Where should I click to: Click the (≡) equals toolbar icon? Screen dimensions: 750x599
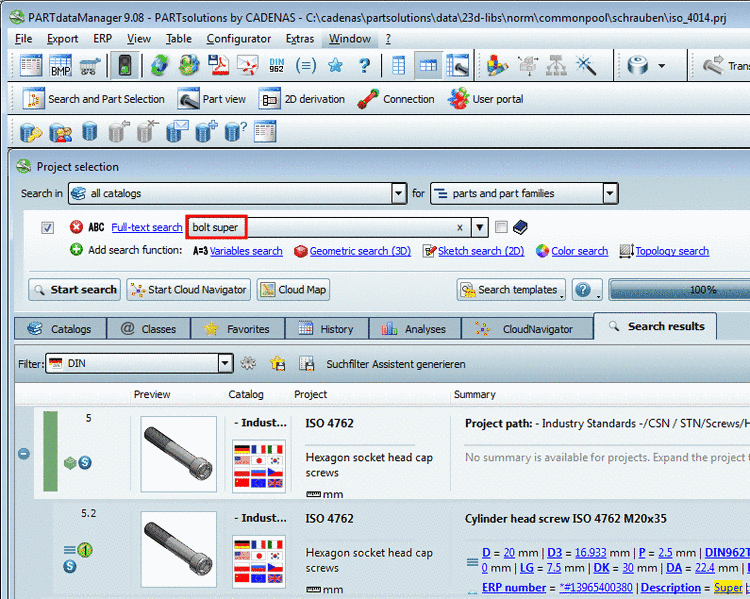pyautogui.click(x=306, y=66)
